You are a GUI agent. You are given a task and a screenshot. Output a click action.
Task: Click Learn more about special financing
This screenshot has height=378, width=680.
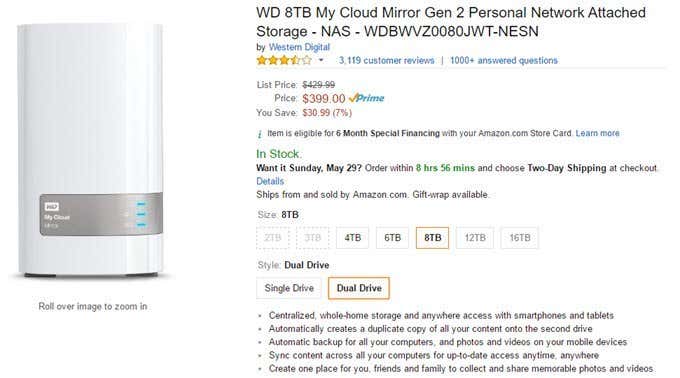coord(598,134)
